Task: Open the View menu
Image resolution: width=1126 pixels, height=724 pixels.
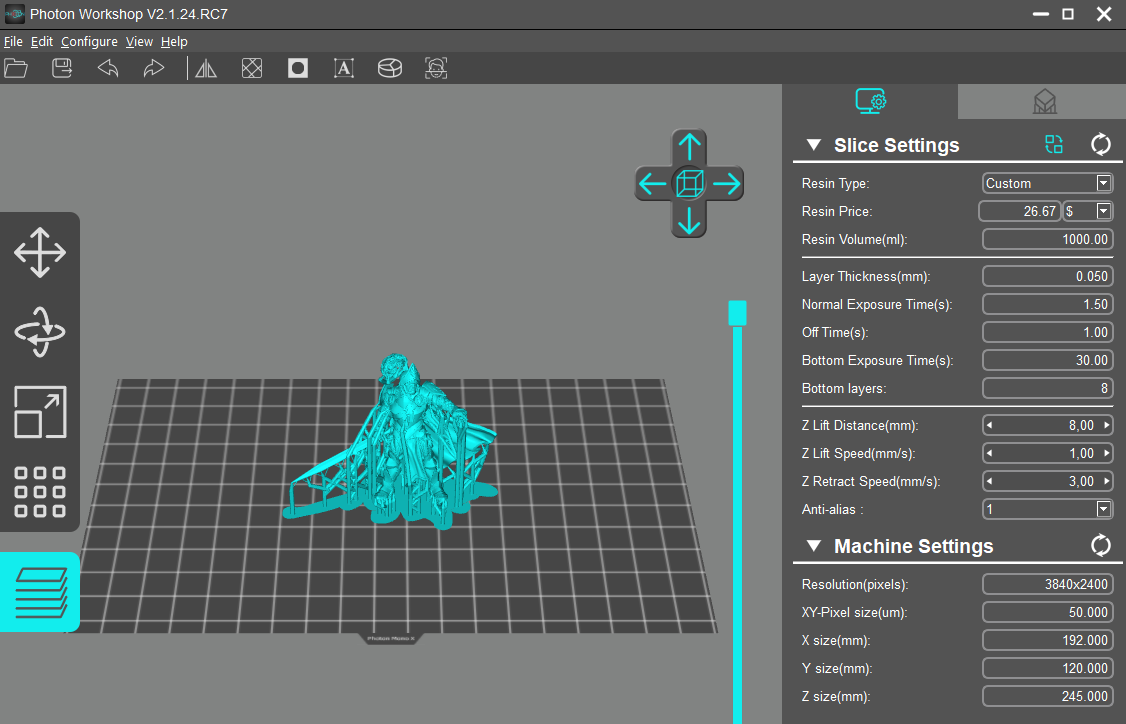Action: 139,42
